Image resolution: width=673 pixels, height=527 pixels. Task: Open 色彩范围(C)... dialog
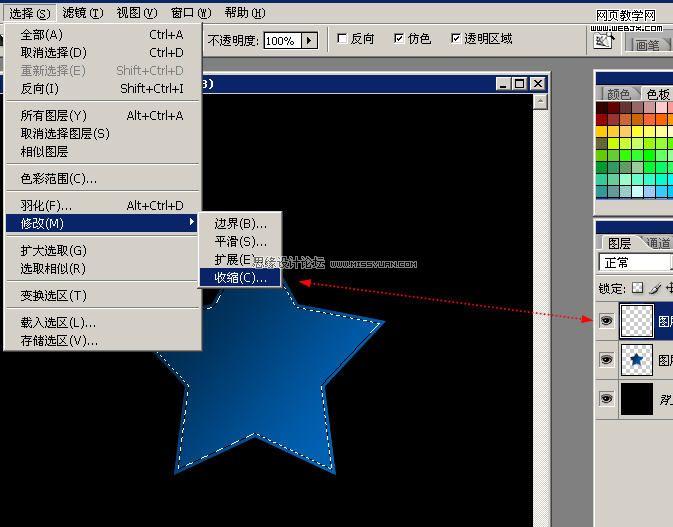[102, 179]
